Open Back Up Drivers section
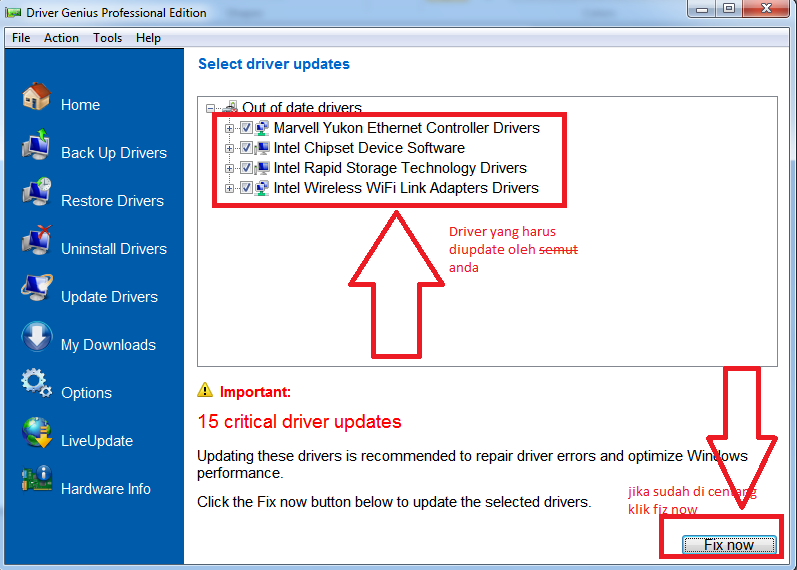This screenshot has height=570, width=797. pos(114,153)
